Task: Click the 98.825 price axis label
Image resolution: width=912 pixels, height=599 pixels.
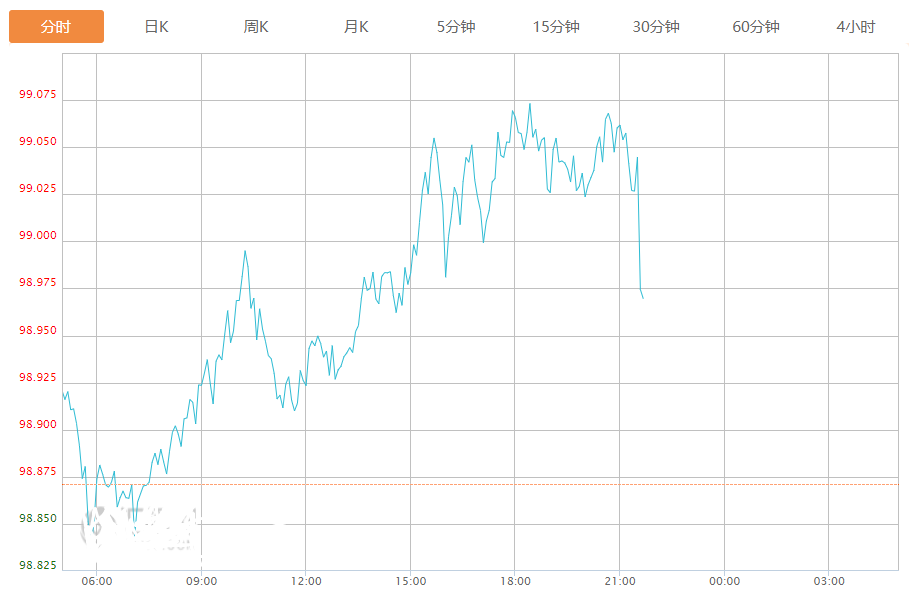Action: click(38, 566)
